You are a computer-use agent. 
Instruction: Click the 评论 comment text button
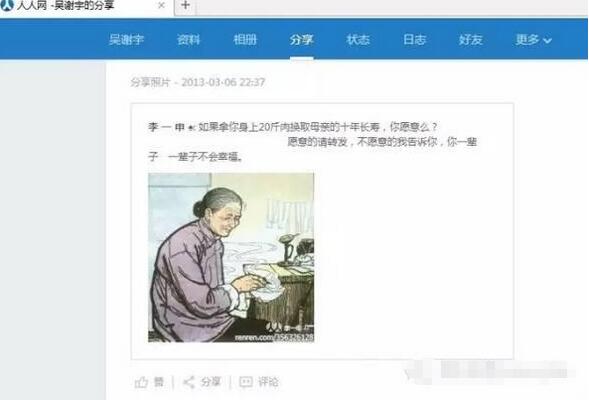click(268, 382)
